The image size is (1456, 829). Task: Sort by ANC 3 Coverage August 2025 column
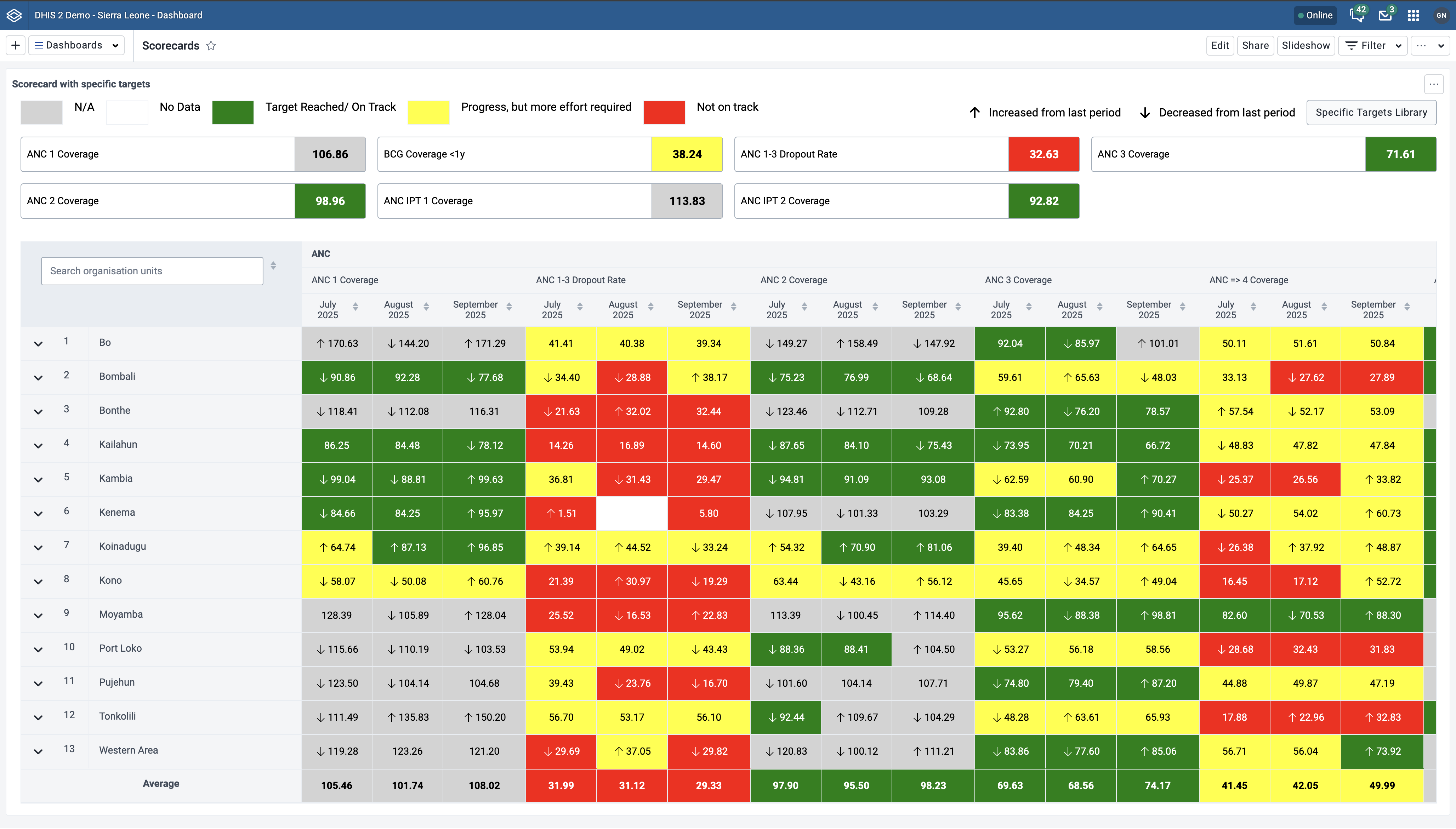pos(1099,307)
